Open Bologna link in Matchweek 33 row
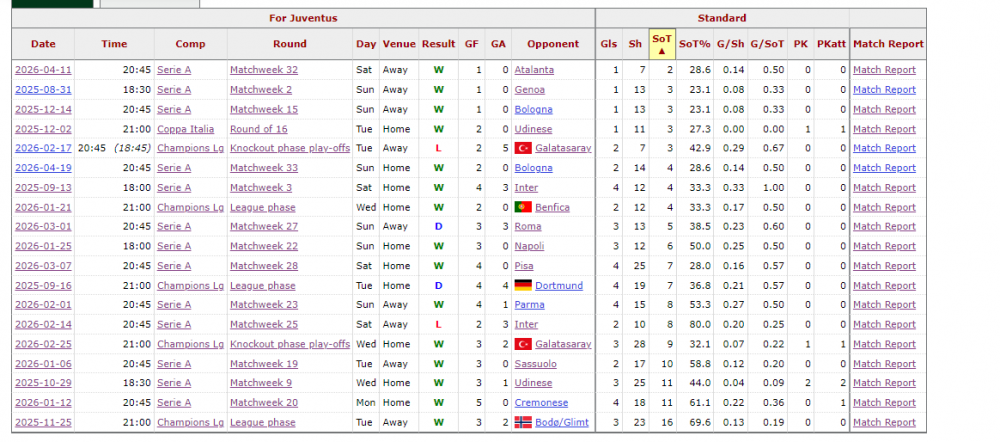The image size is (1000, 442). (x=534, y=168)
